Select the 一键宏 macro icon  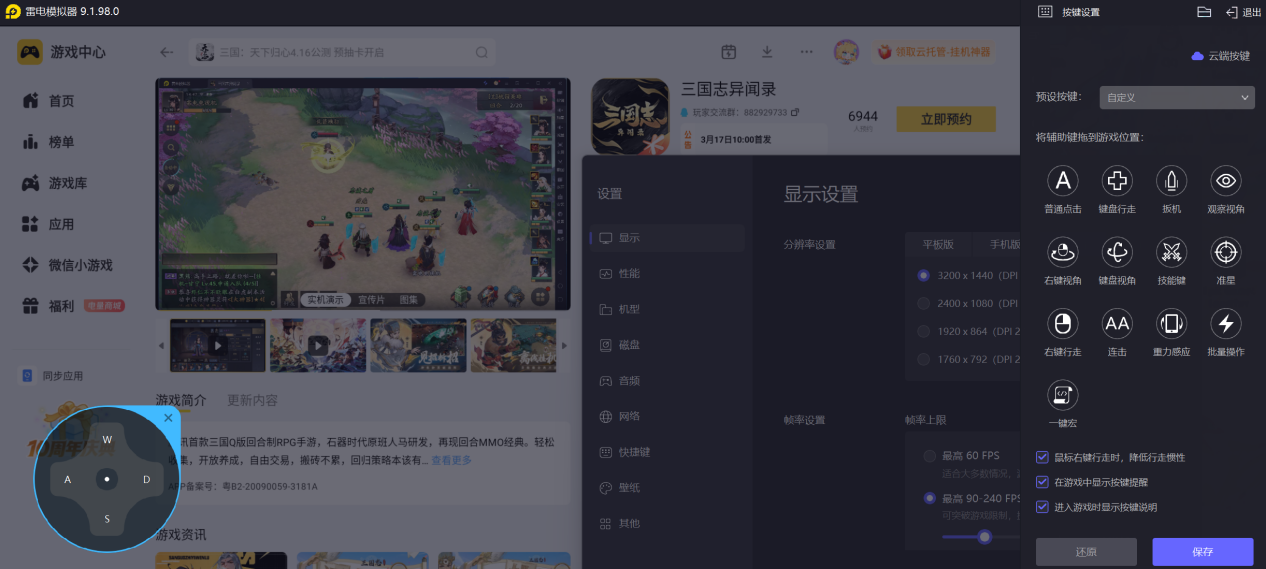[x=1062, y=395]
